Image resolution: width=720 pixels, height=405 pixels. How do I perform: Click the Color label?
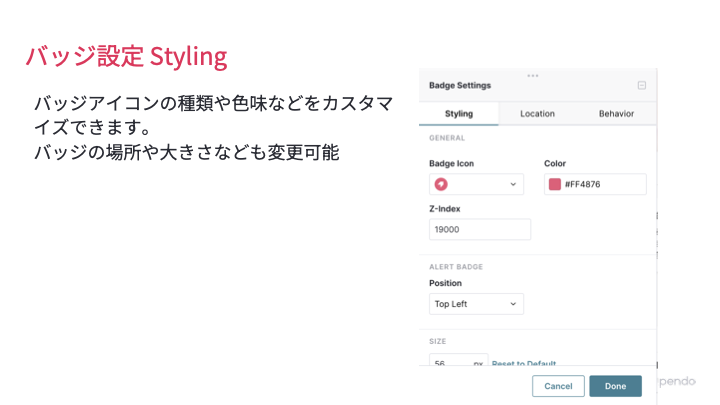(x=555, y=163)
